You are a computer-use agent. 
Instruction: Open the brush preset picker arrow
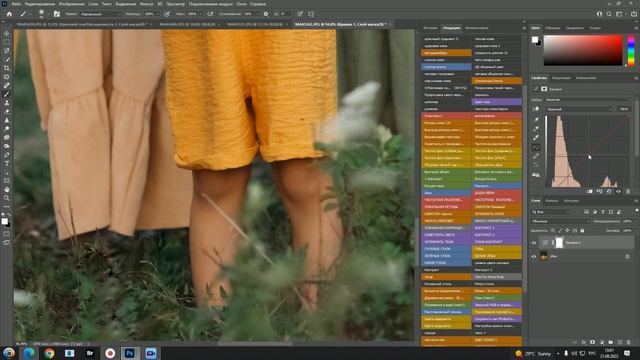(x=48, y=14)
